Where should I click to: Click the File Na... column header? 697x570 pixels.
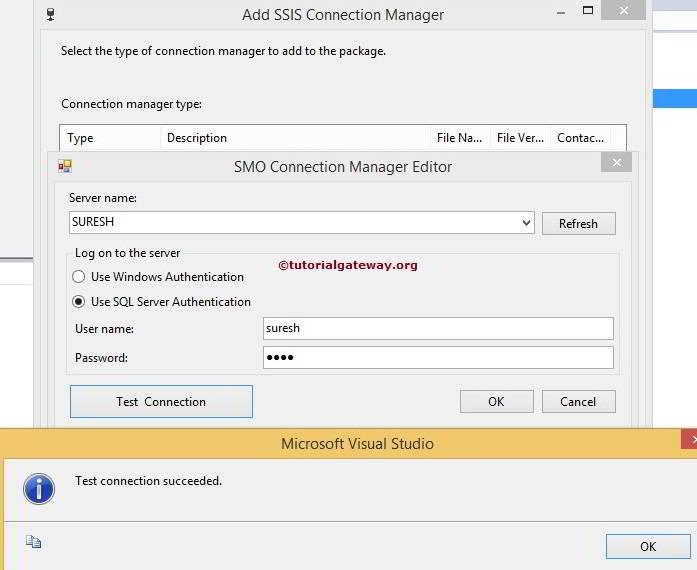[460, 138]
